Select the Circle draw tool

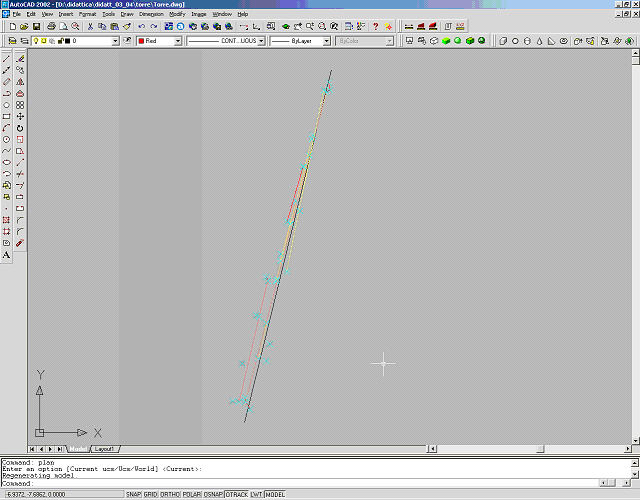pyautogui.click(x=7, y=140)
